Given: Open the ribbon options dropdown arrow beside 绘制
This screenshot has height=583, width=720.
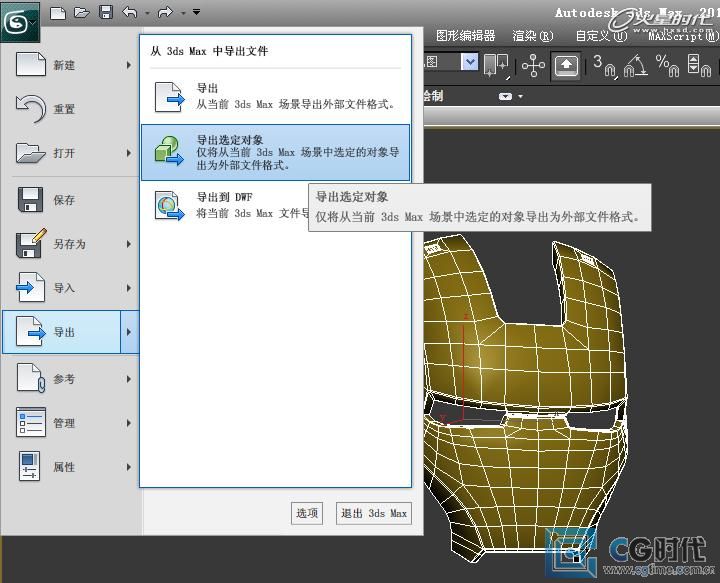Looking at the screenshot, I should (x=520, y=96).
